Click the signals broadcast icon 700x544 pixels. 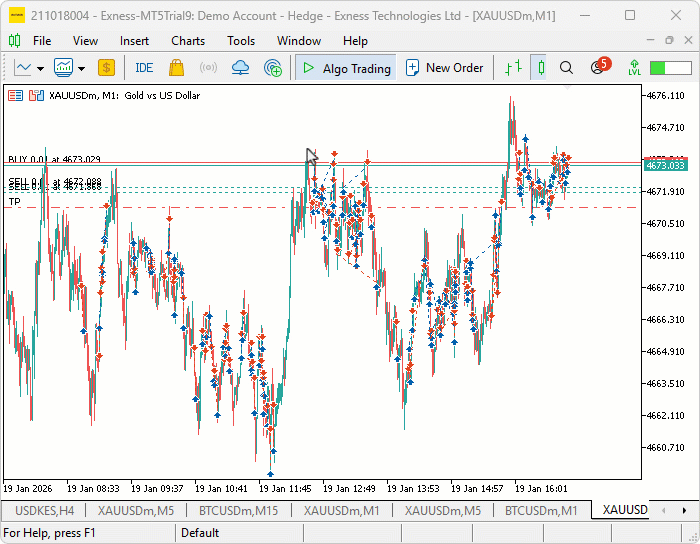pyautogui.click(x=208, y=68)
